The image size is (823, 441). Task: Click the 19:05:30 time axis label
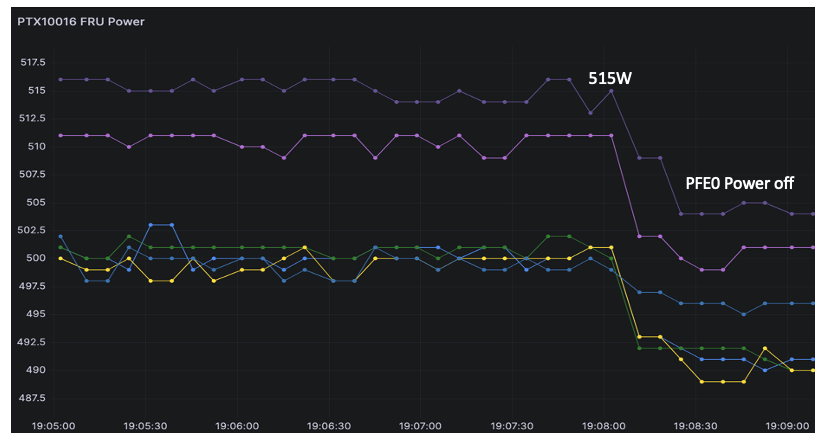145,426
